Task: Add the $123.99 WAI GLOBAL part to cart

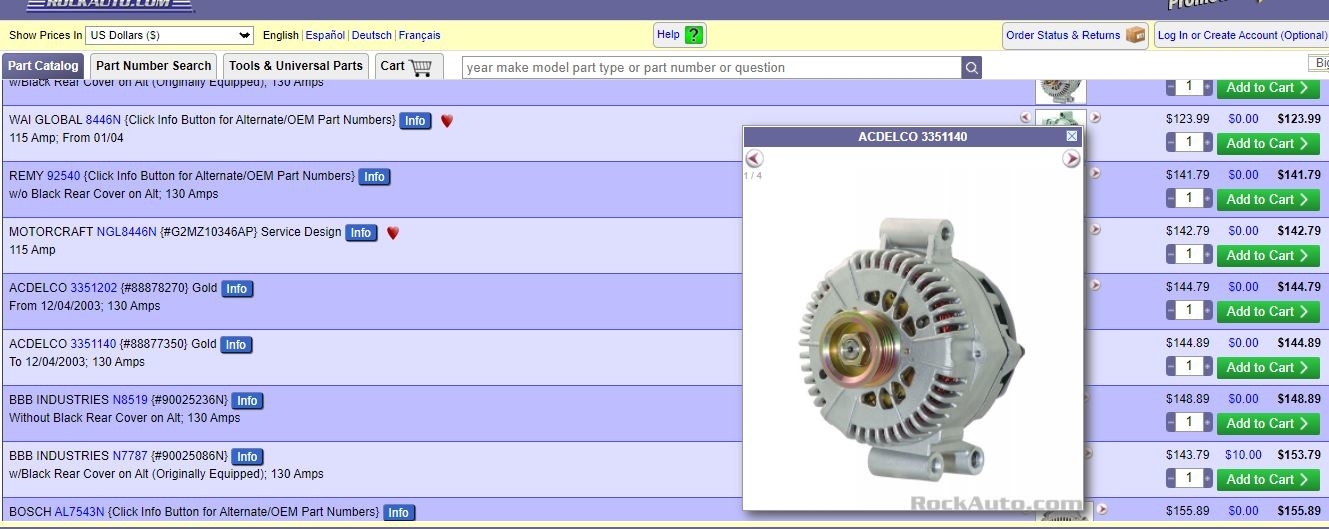Action: coord(1268,143)
